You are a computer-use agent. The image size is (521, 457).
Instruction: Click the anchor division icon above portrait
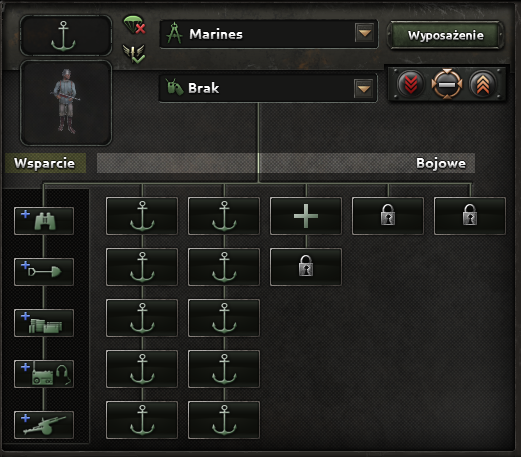click(x=66, y=36)
